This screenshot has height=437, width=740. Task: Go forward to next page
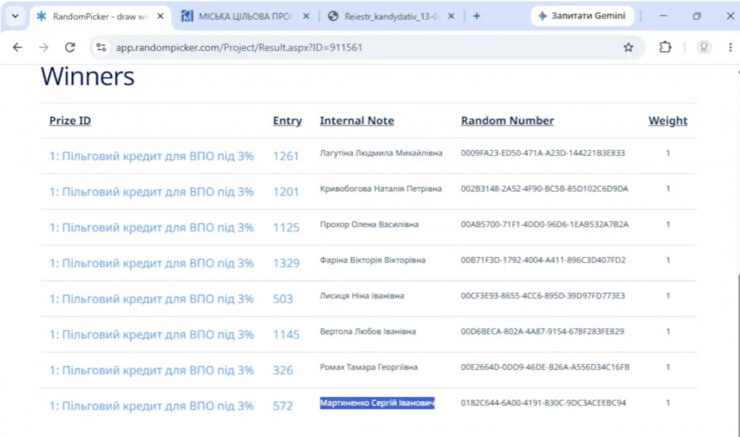(43, 47)
